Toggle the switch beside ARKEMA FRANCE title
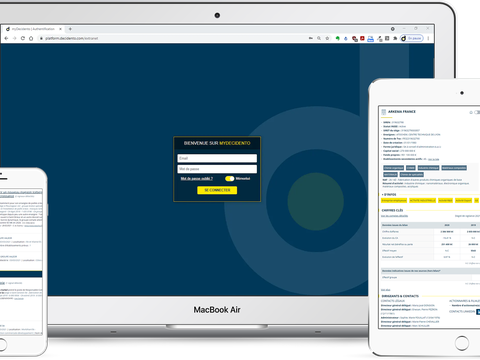 477,112
